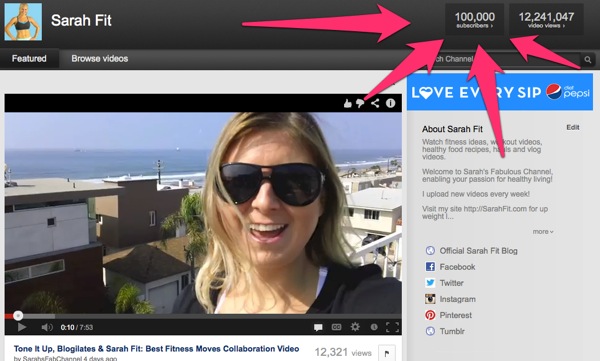Toggle annotations speech bubble icon
Viewport: 600px width, 361px height.
click(x=318, y=327)
